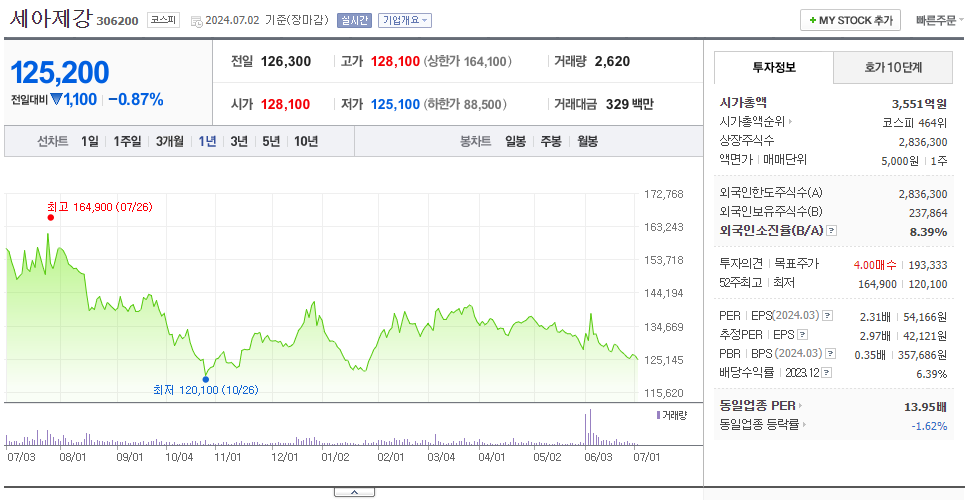
Task: Click the 시가총액 value 3,551억원
Action: [919, 103]
